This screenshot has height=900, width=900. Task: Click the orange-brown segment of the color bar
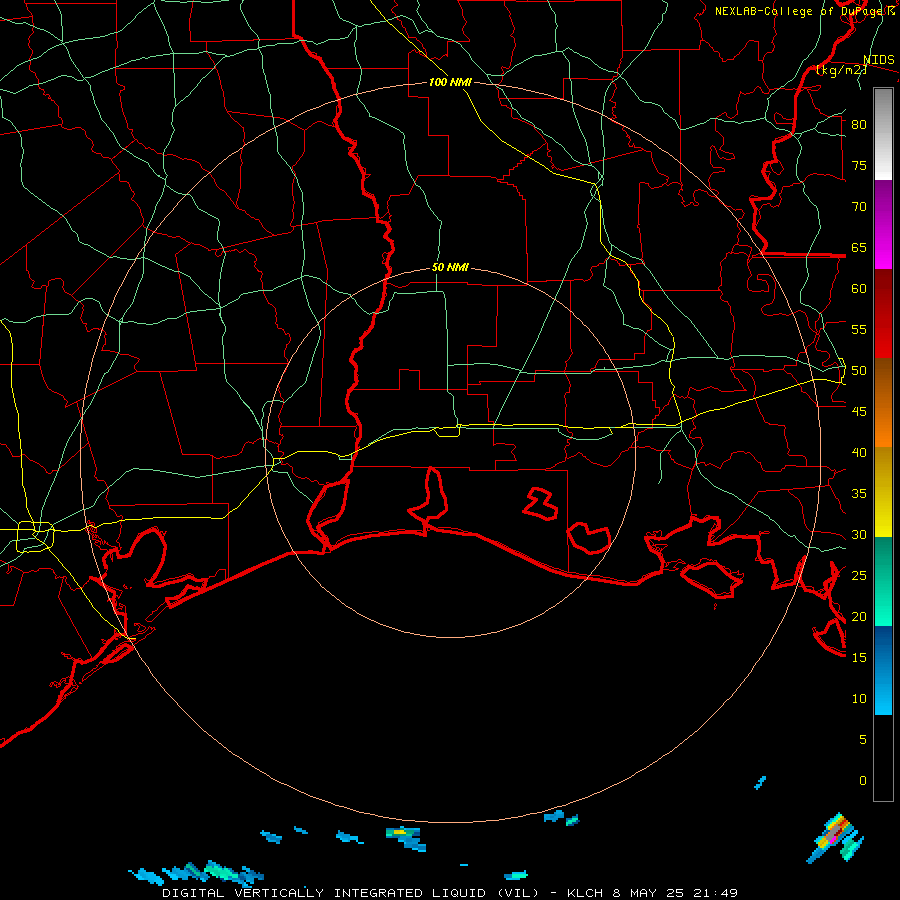[883, 403]
